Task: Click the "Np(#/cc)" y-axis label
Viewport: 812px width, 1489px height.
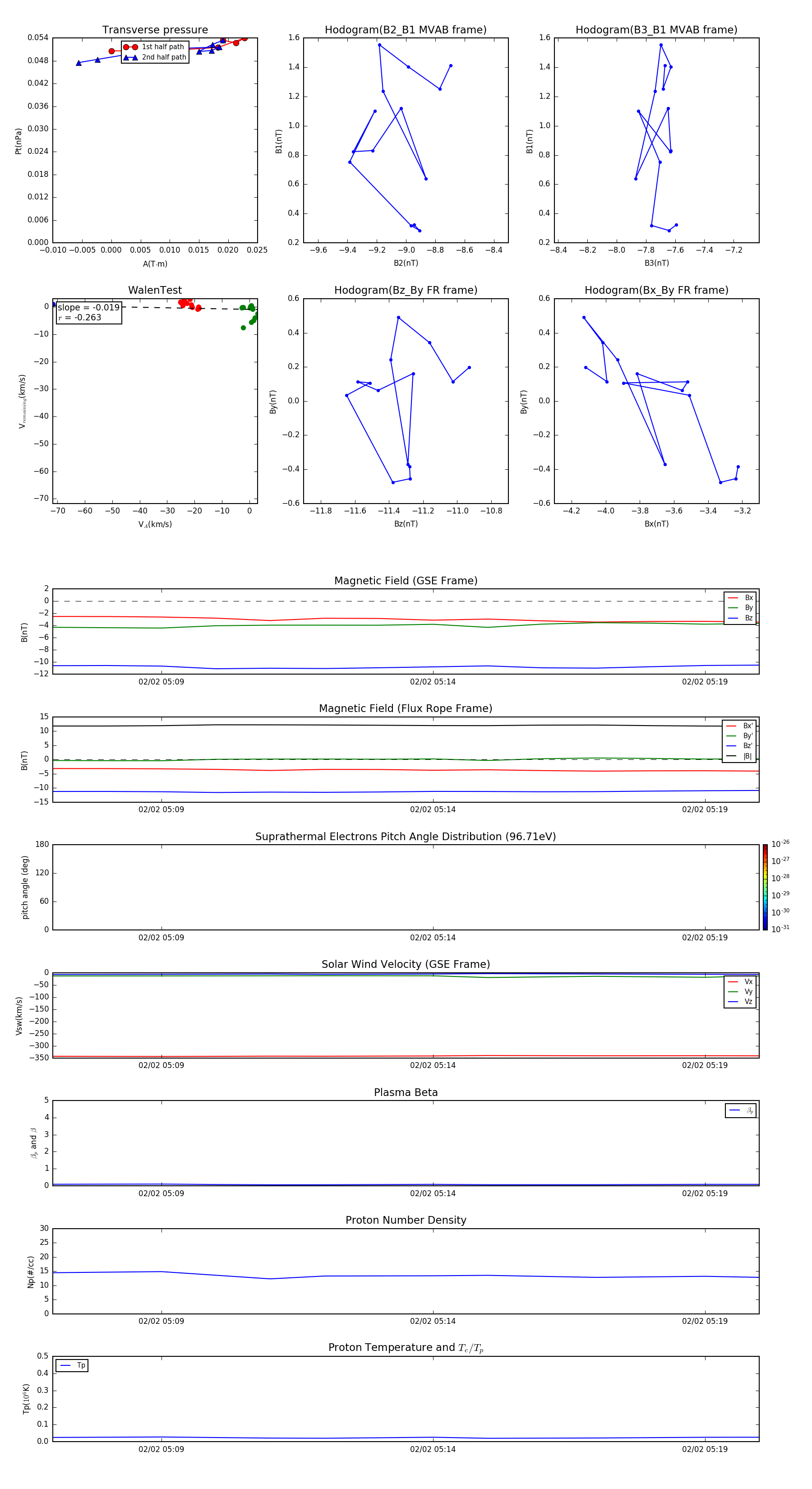Action: pos(31,1272)
